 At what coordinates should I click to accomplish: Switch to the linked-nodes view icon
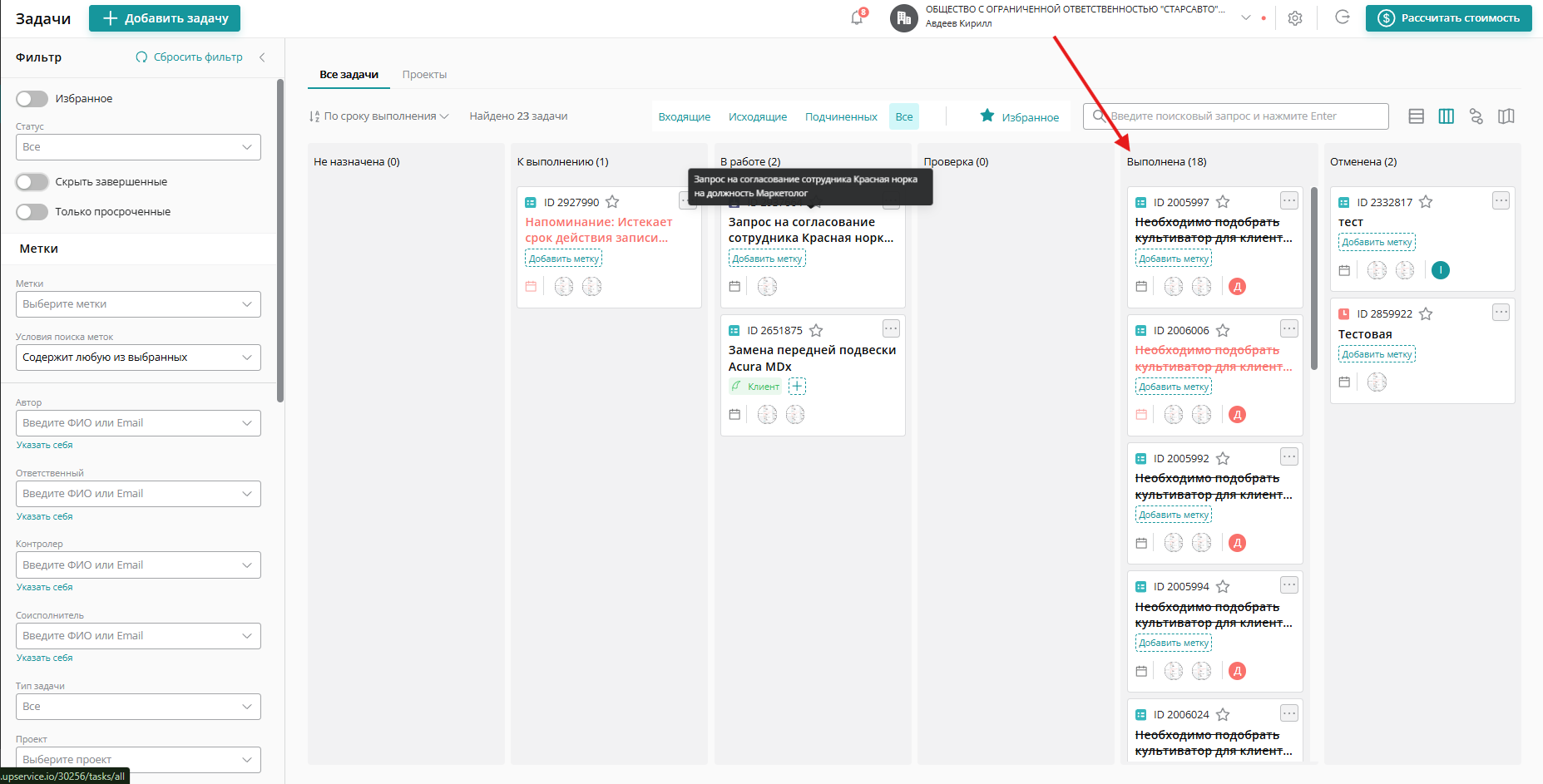pos(1476,116)
